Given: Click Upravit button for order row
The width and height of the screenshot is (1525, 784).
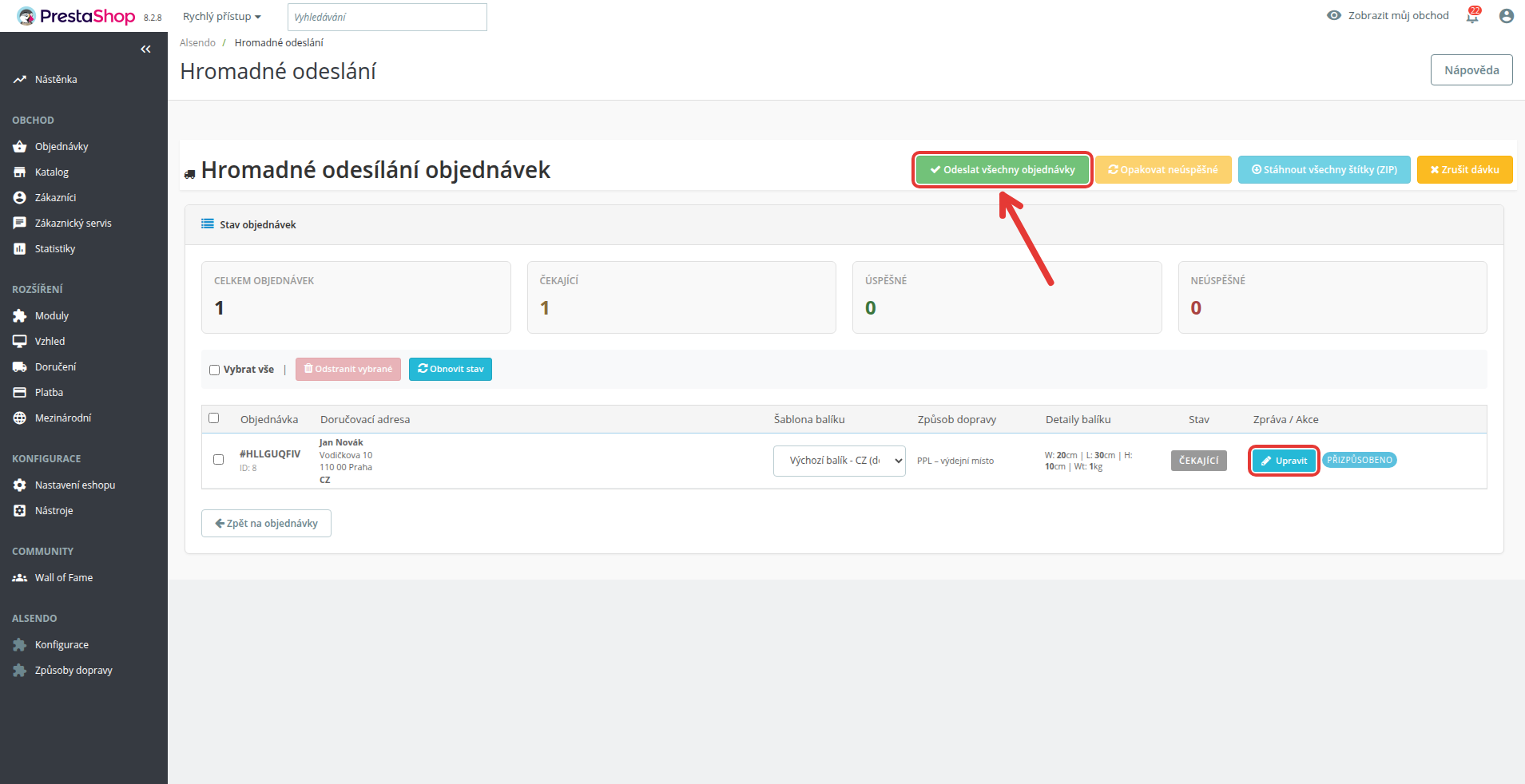Looking at the screenshot, I should (x=1284, y=461).
